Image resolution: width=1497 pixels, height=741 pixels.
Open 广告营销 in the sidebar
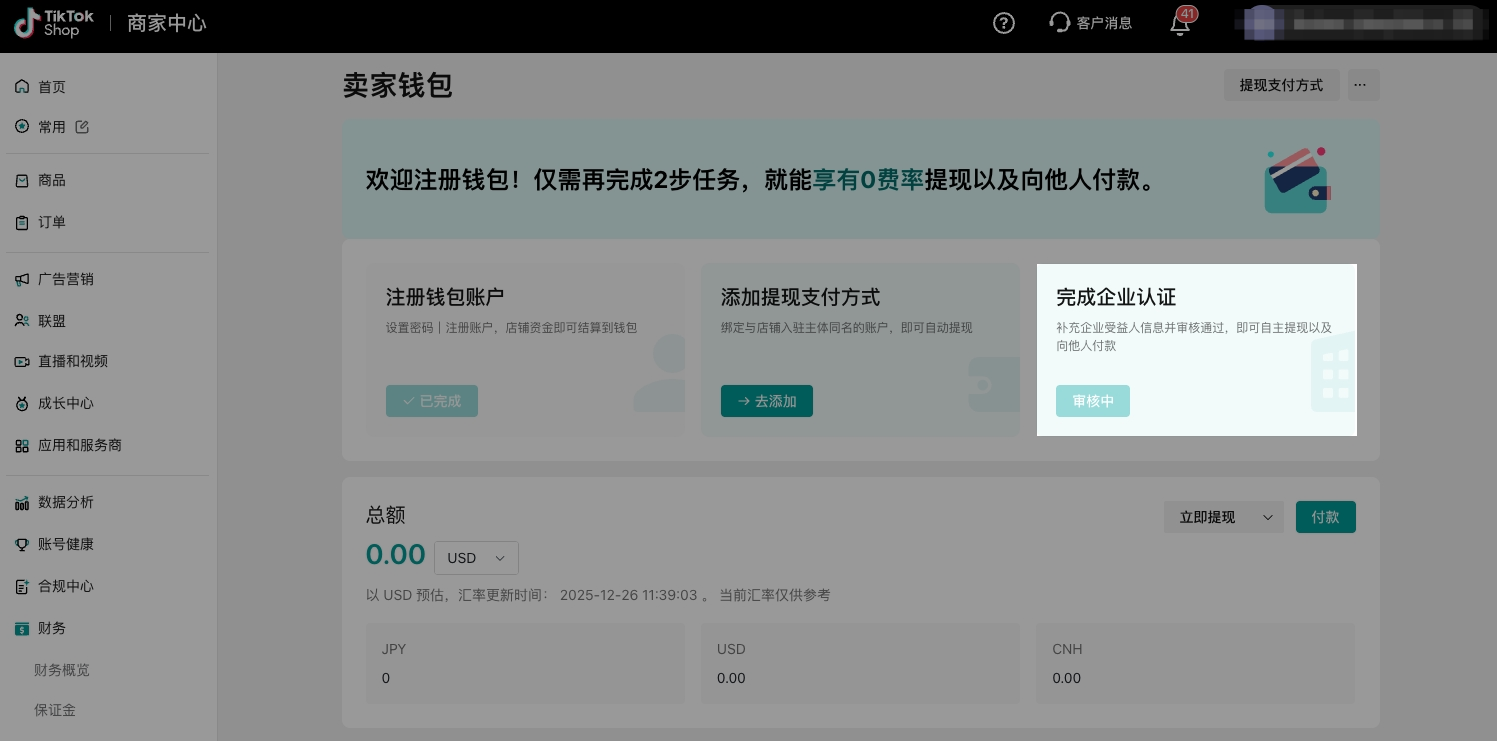click(66, 279)
